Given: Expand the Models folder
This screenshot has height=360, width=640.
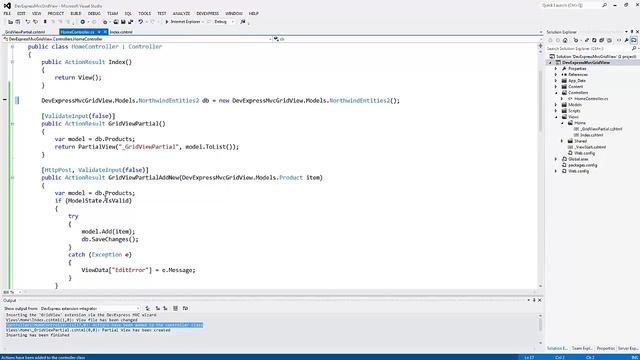Looking at the screenshot, I should click(x=556, y=105).
